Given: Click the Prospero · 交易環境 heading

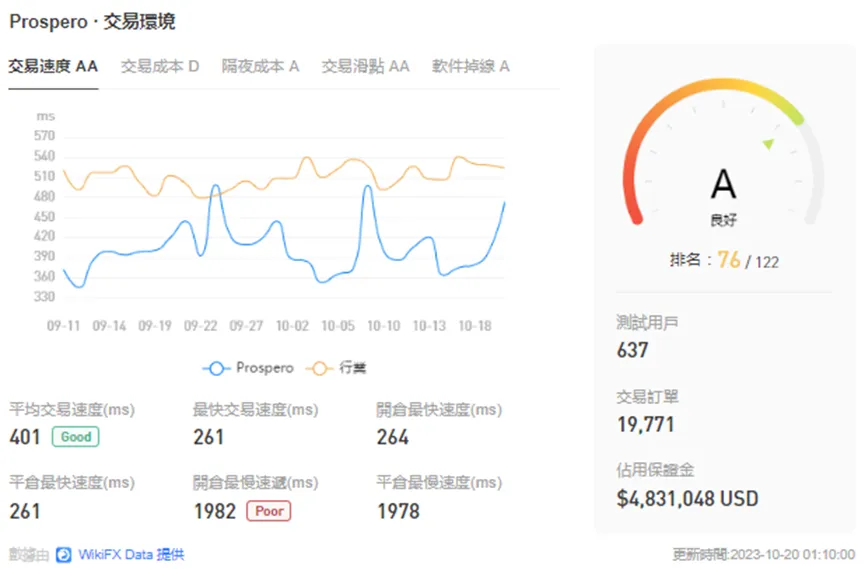Looking at the screenshot, I should tap(92, 22).
